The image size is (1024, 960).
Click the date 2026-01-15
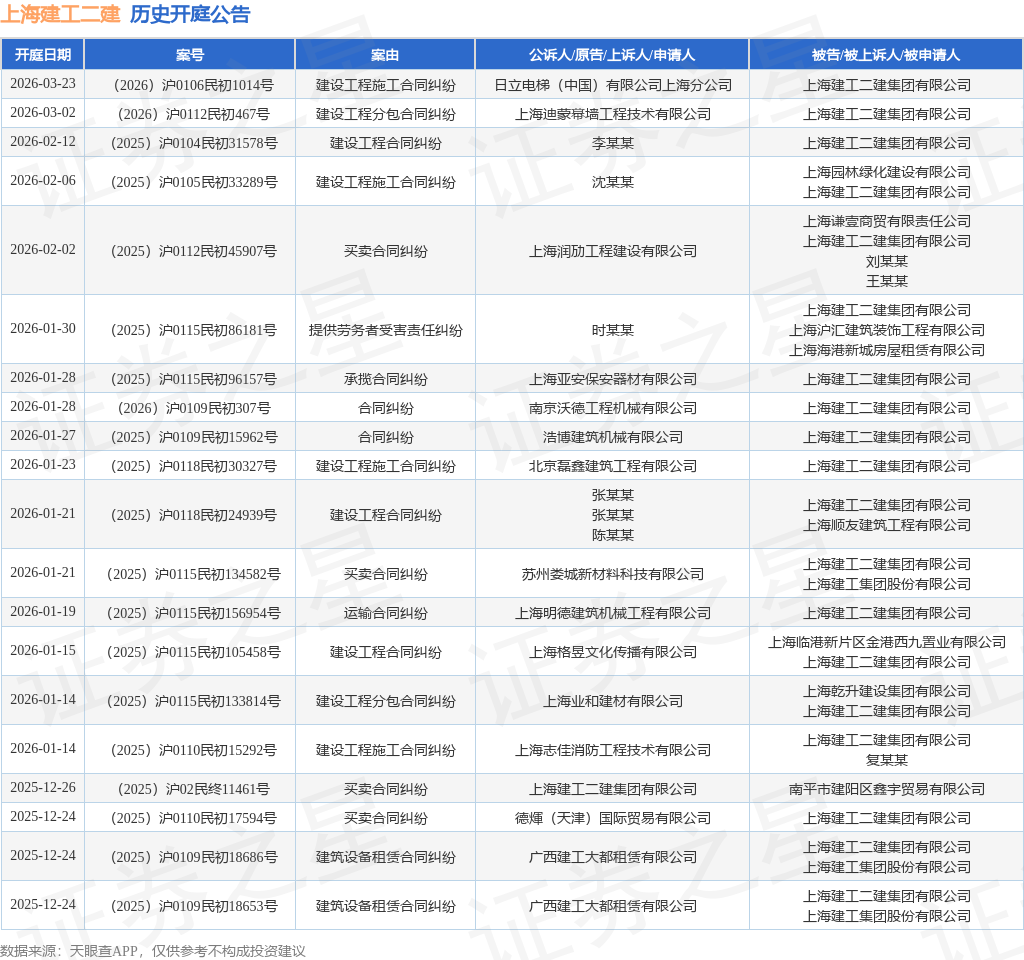[x=42, y=650]
